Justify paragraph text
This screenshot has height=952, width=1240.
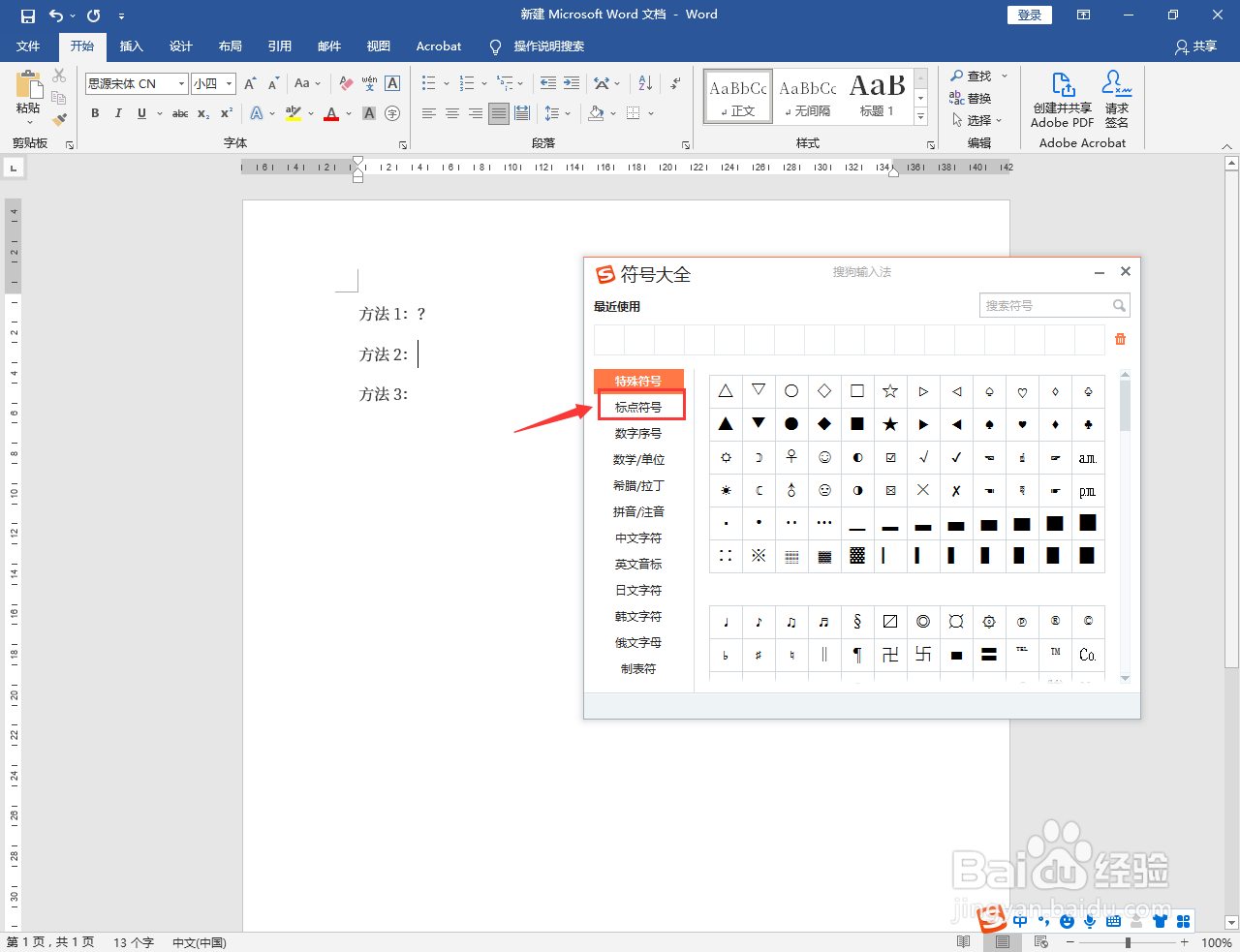pos(499,113)
